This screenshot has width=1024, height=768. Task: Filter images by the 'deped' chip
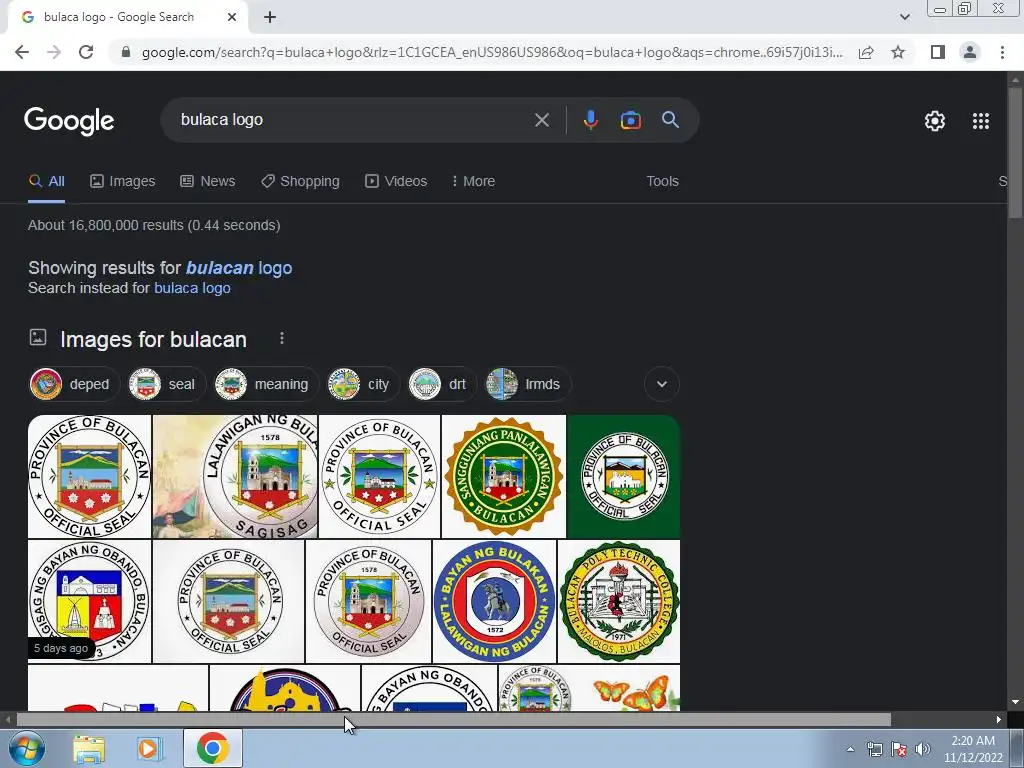[x=74, y=384]
